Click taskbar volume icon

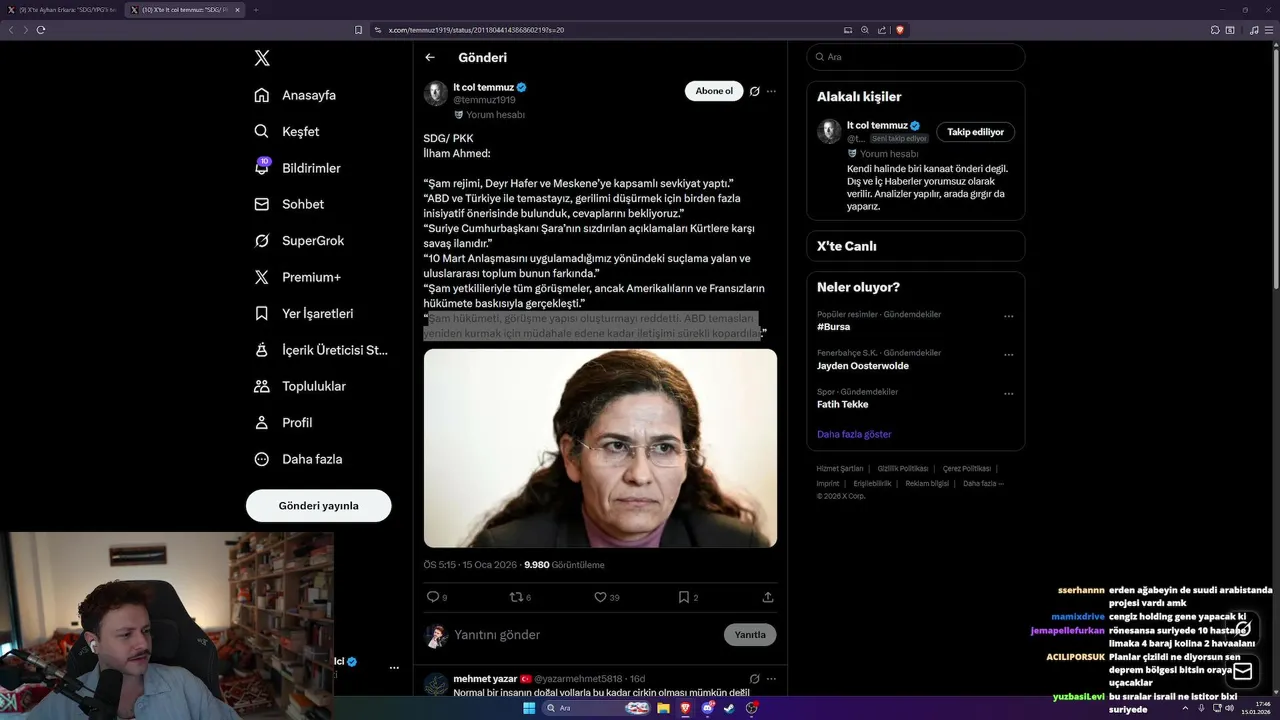[1230, 708]
